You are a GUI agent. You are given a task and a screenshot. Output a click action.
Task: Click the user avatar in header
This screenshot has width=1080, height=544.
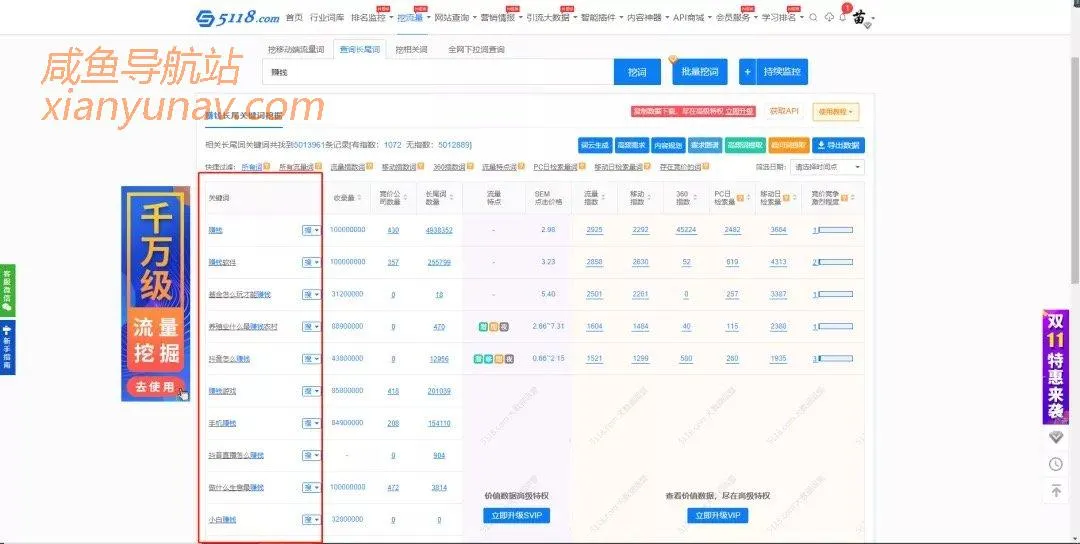(x=860, y=17)
